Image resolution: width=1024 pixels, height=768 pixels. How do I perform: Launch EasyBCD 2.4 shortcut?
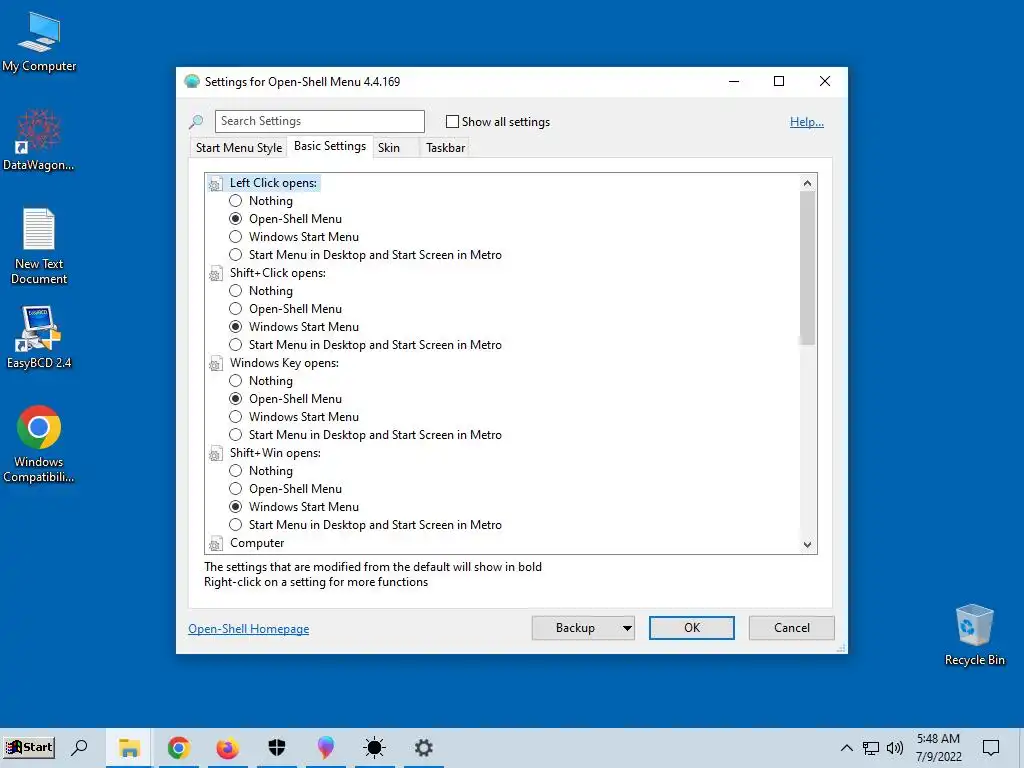click(39, 337)
